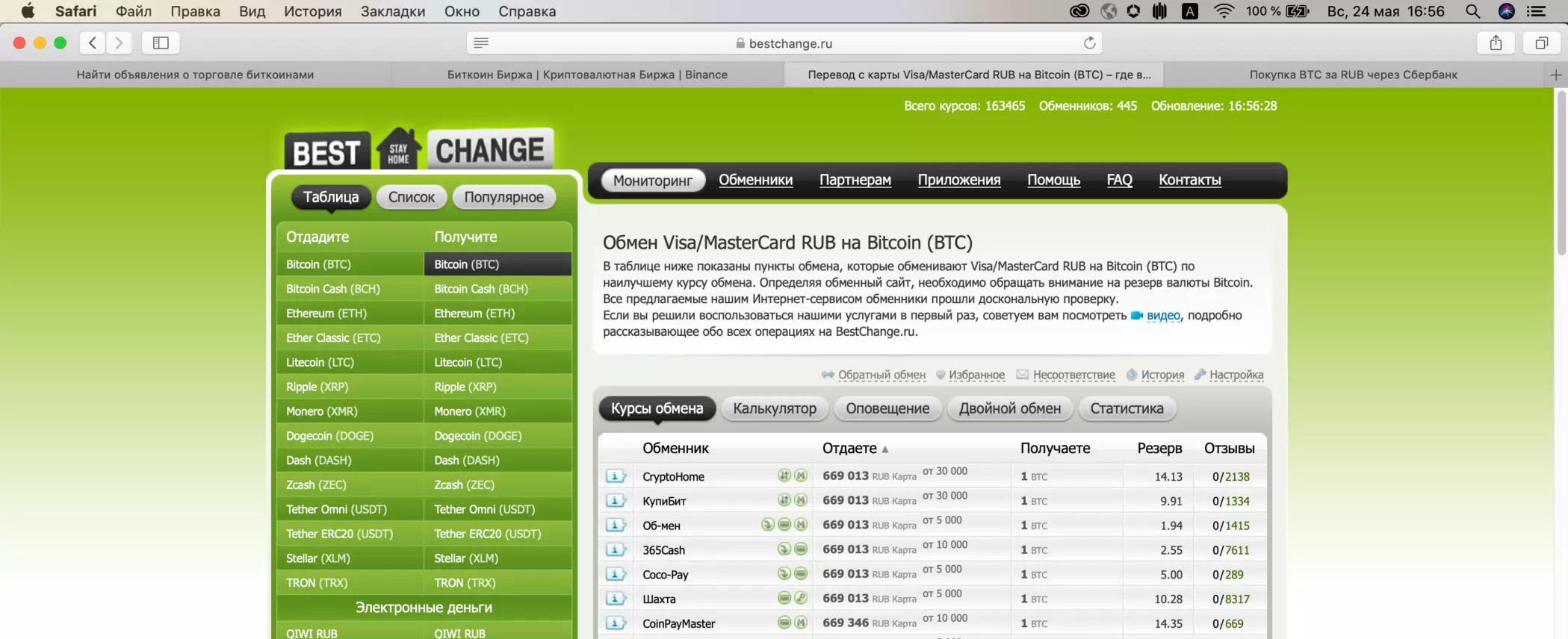
Task: Open the FAQ page
Action: point(1120,180)
